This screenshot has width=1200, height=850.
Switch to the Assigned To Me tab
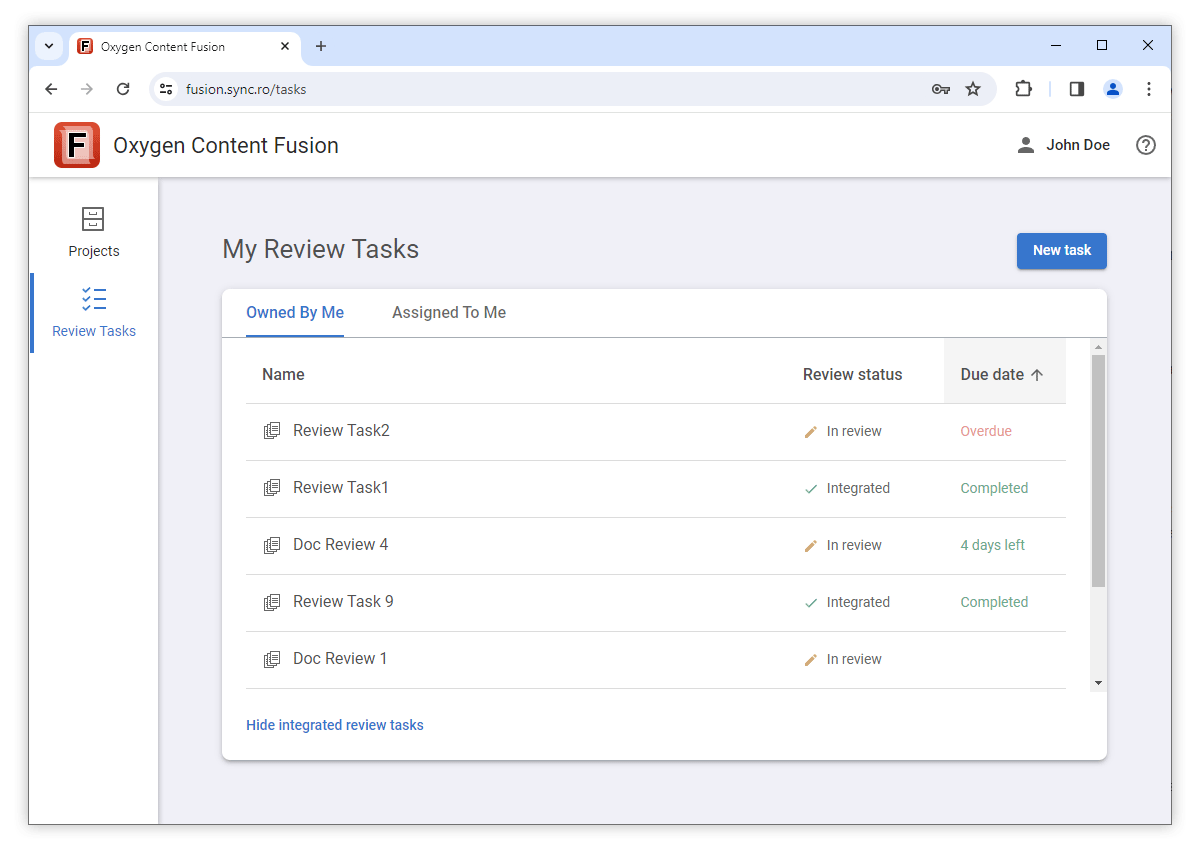click(448, 312)
